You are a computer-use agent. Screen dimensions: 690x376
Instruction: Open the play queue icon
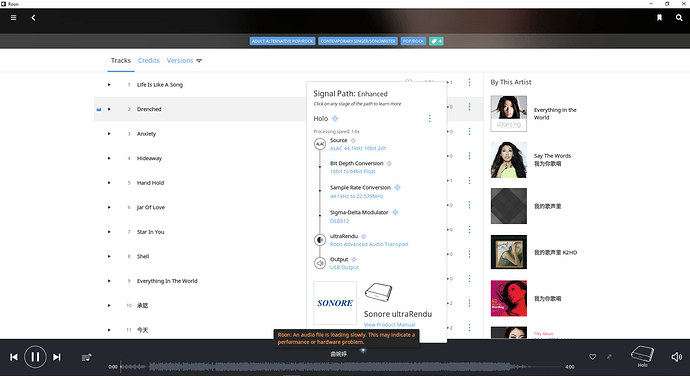coord(87,357)
